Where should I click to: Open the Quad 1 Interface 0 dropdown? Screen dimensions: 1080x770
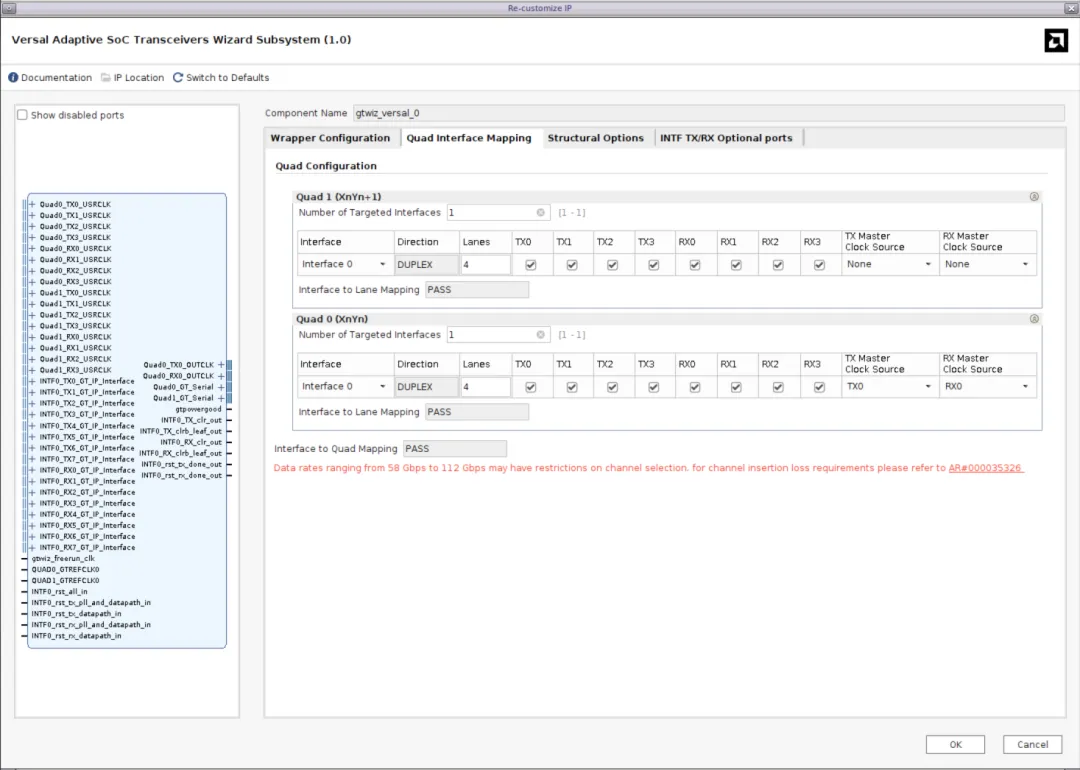(344, 264)
